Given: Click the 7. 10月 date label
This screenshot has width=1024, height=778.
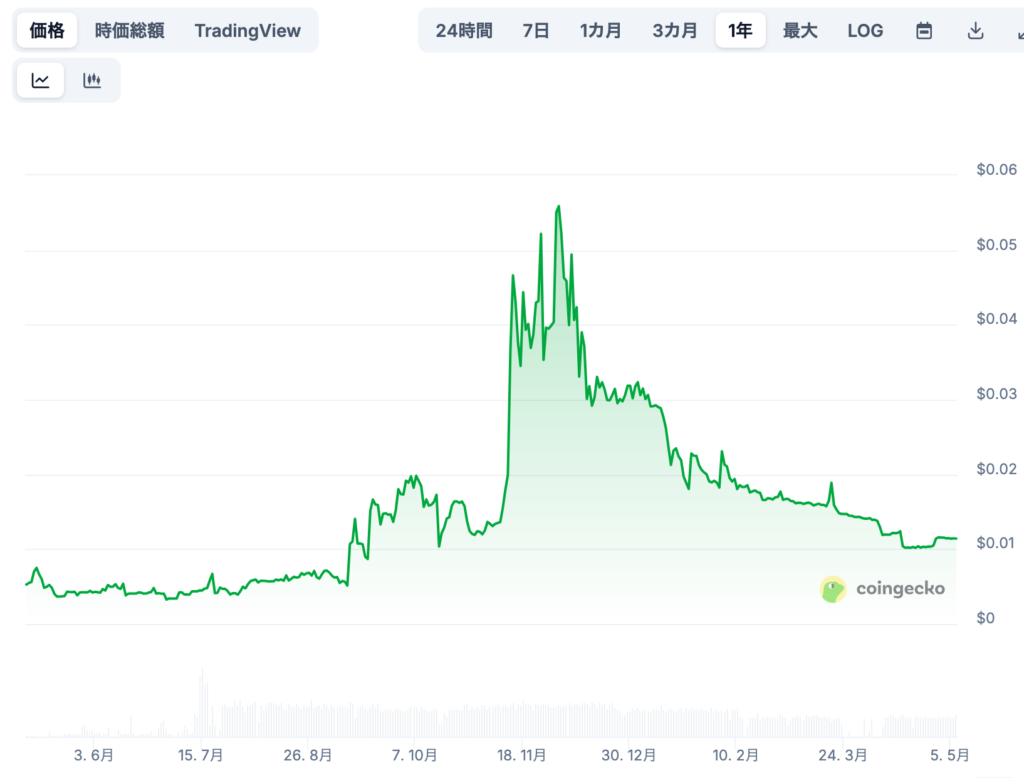Looking at the screenshot, I should (415, 756).
